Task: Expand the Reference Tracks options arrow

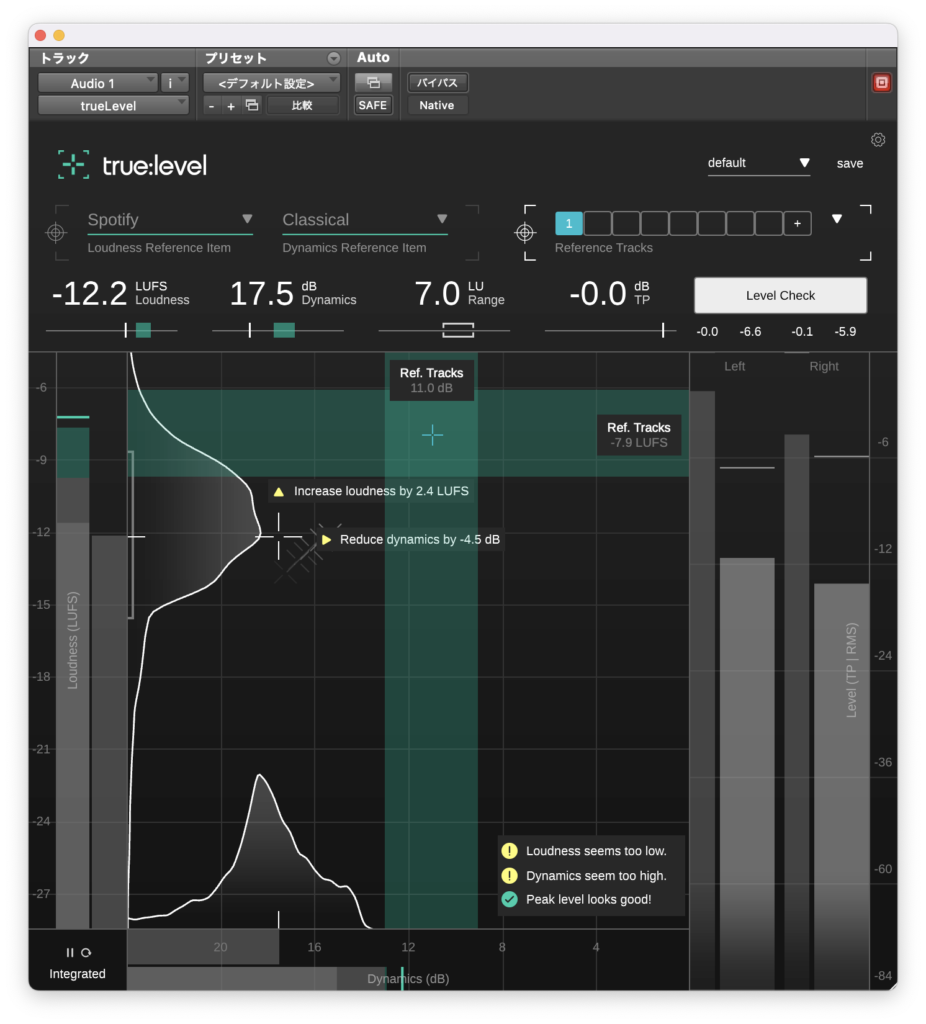Action: click(837, 219)
